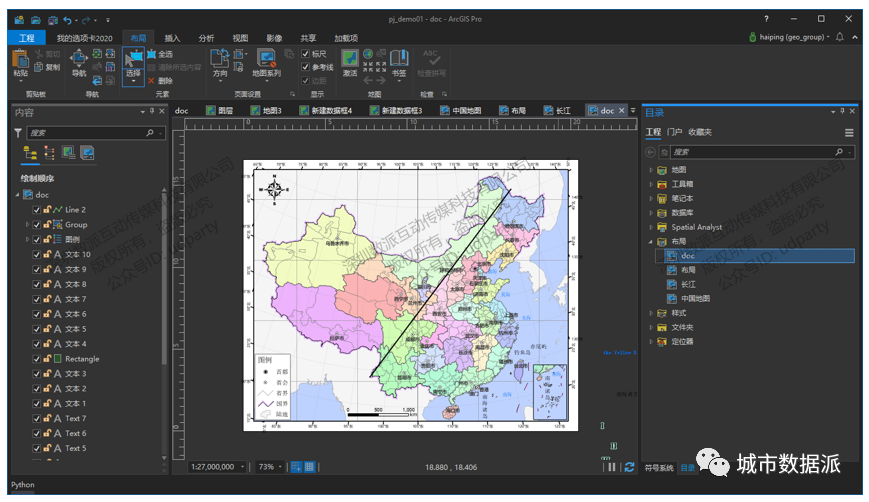Image resolution: width=869 pixels, height=502 pixels.
Task: Uncheck visibility of 文本 5 element
Action: click(37, 329)
